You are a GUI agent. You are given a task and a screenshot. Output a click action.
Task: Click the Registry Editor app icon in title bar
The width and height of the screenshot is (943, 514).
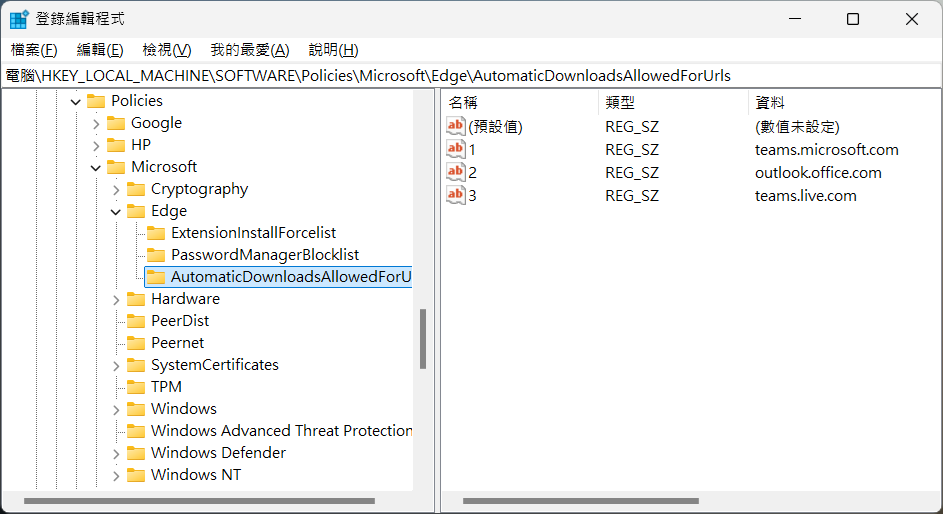click(19, 19)
